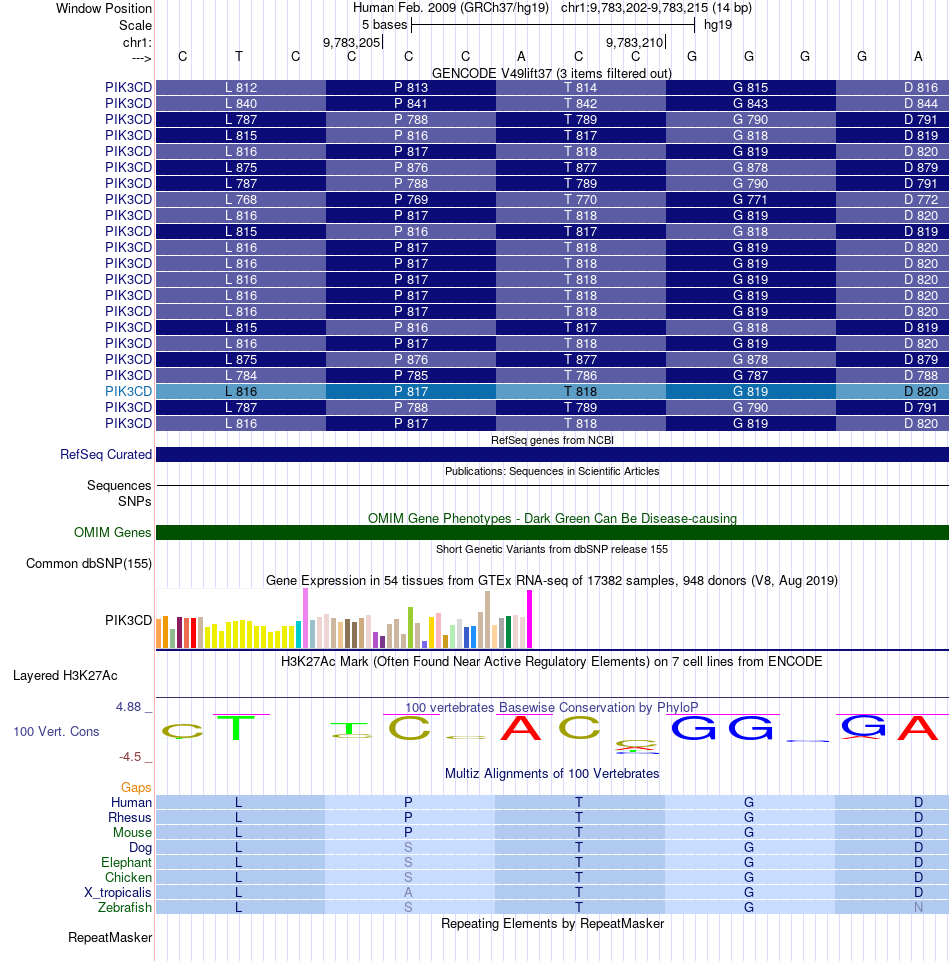950x961 pixels.
Task: Select the Dog species row label
Action: [x=140, y=847]
